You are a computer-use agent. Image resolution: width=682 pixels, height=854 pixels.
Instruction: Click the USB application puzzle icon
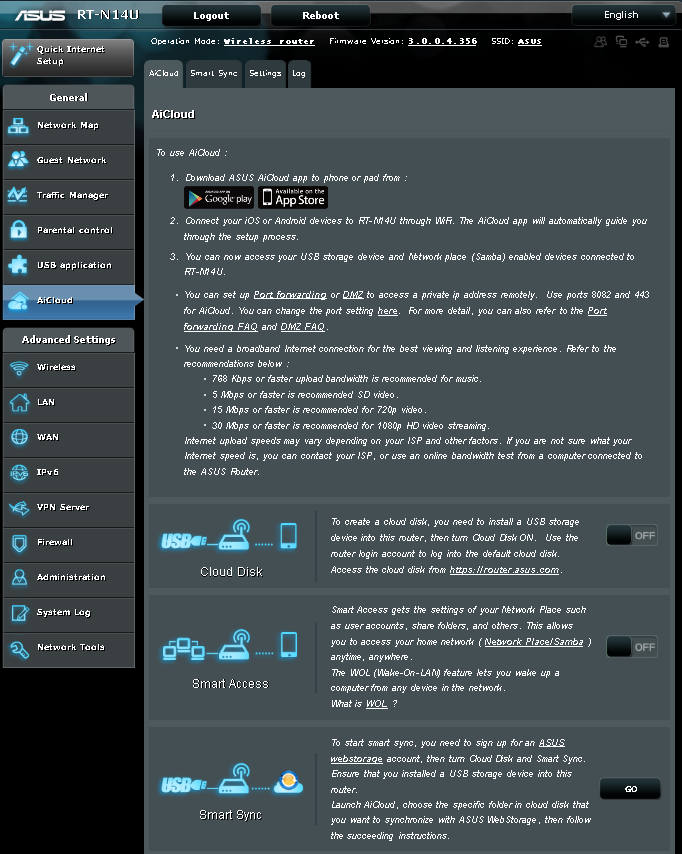19,265
